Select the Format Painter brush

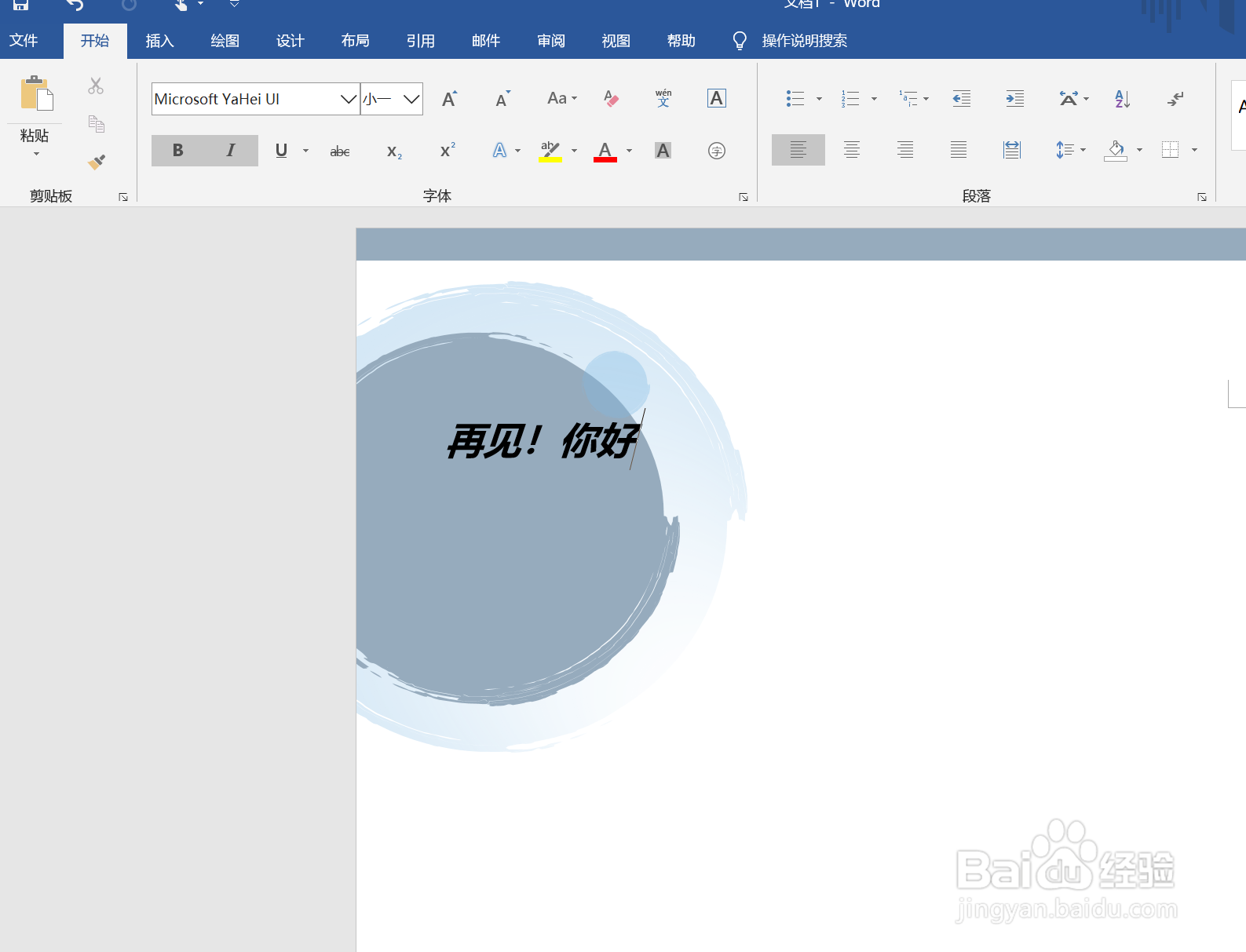(x=96, y=162)
